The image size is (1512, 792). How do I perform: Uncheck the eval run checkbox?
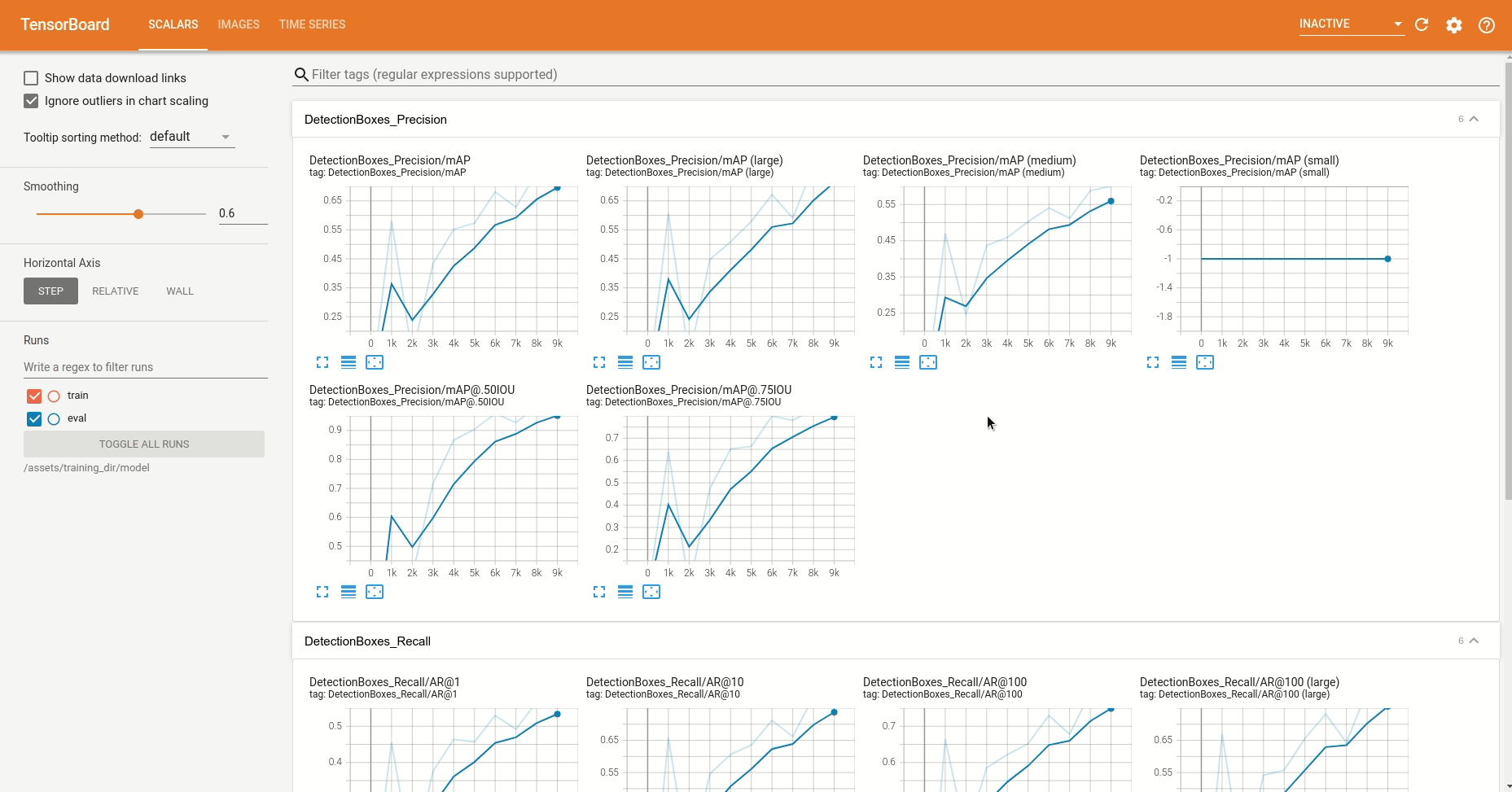[34, 419]
